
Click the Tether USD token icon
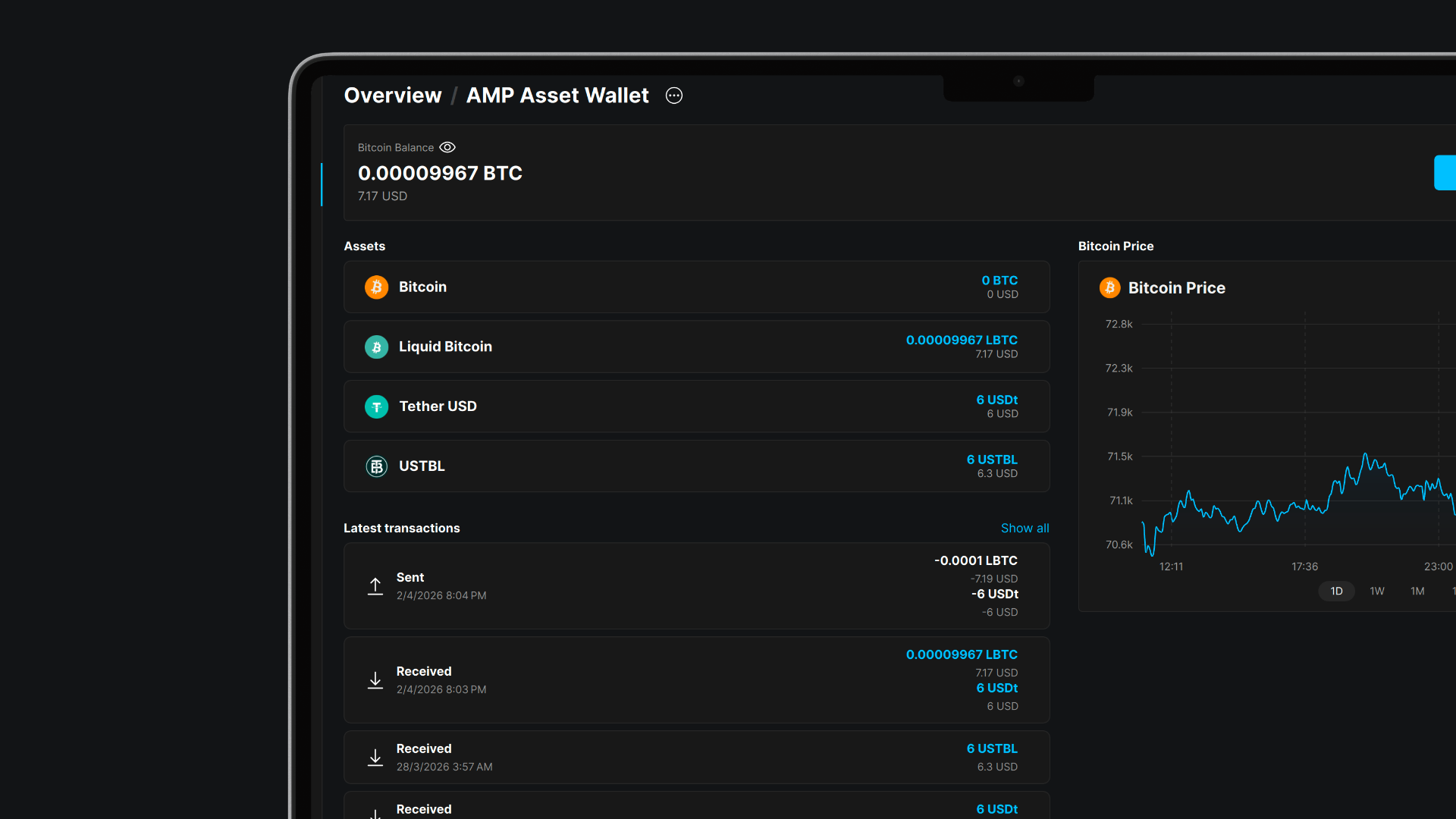[x=376, y=406]
